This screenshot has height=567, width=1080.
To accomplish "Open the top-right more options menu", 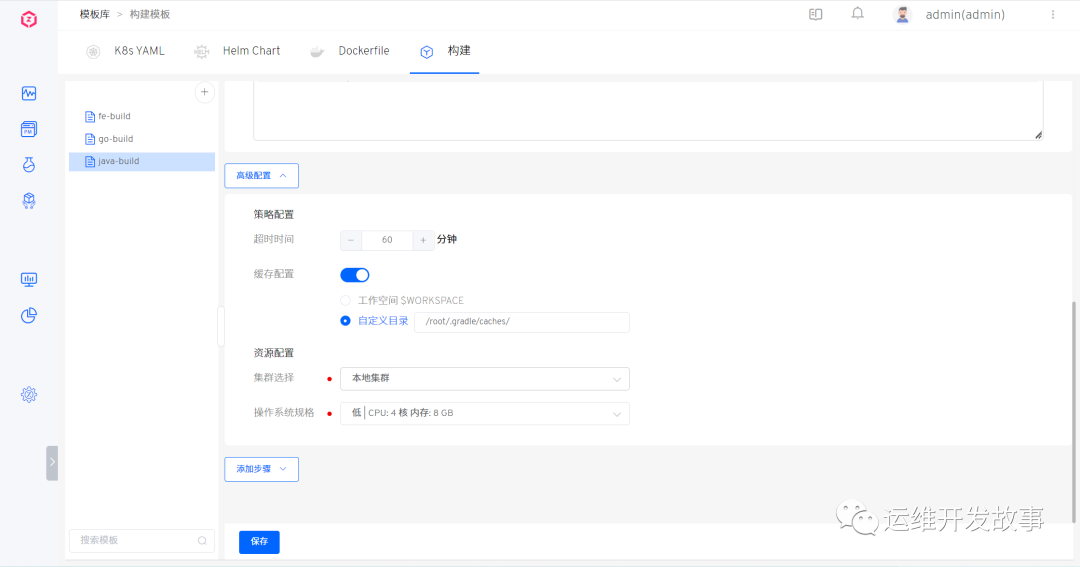I will (x=1053, y=14).
